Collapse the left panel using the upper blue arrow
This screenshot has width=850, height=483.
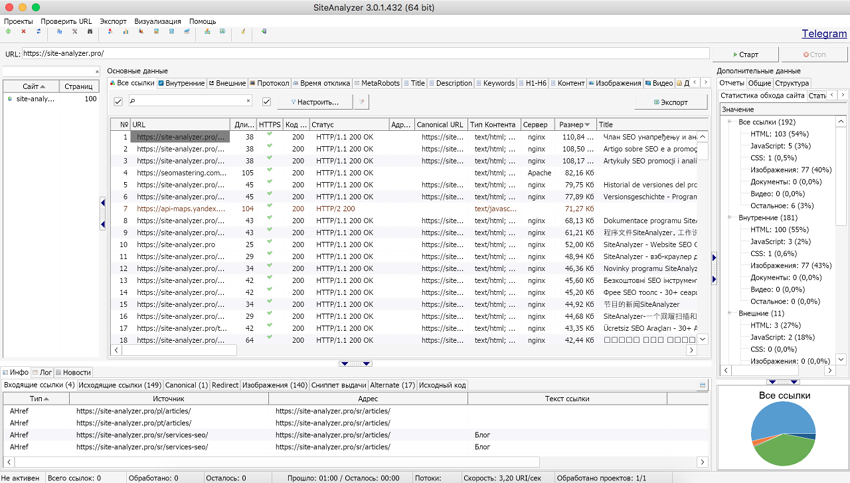[102, 203]
